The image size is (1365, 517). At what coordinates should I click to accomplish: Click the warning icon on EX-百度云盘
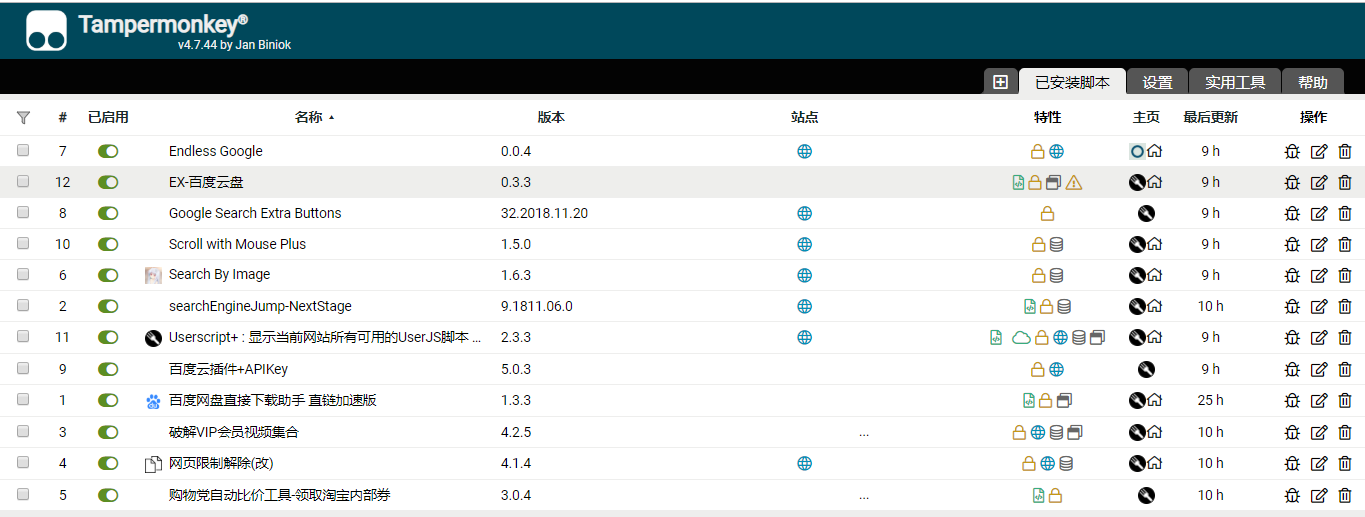pyautogui.click(x=1074, y=182)
